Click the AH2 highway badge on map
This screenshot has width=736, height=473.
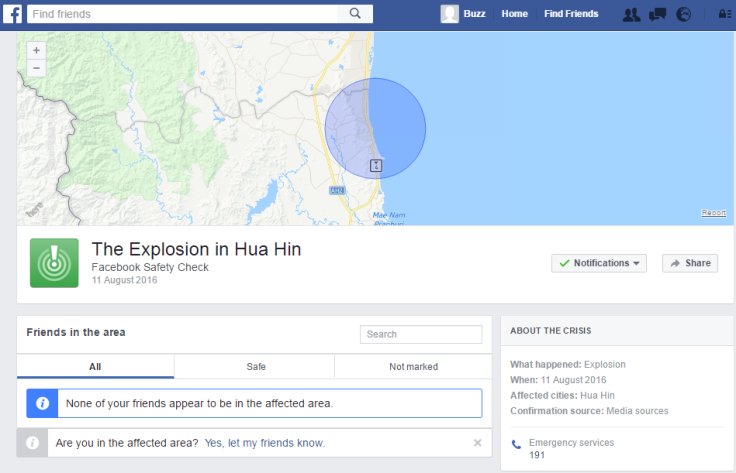[337, 190]
